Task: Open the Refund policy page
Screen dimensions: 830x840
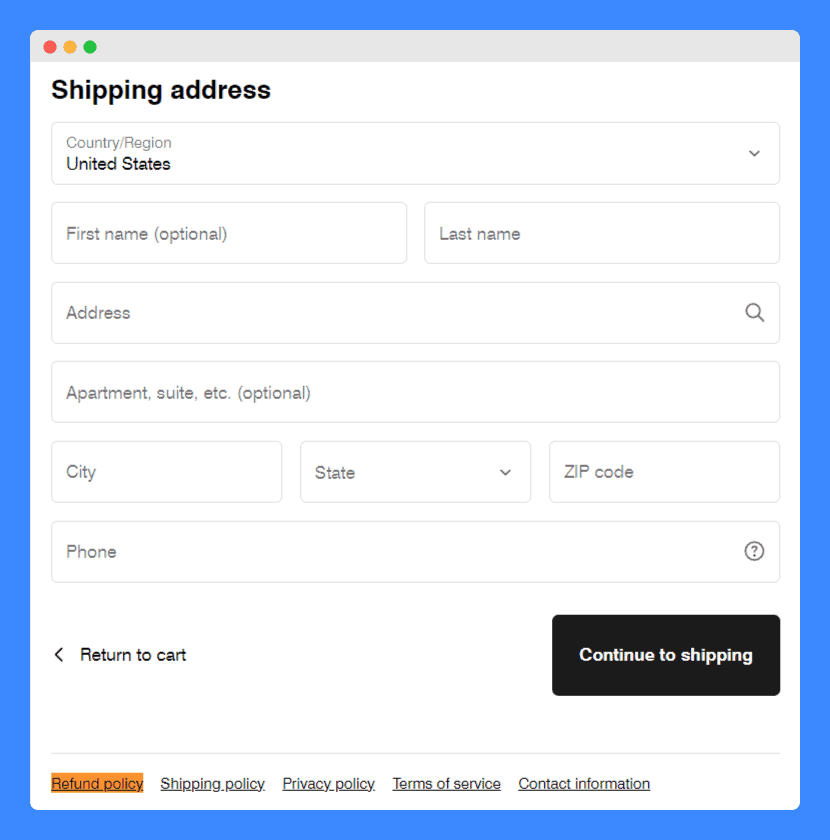Action: (97, 783)
